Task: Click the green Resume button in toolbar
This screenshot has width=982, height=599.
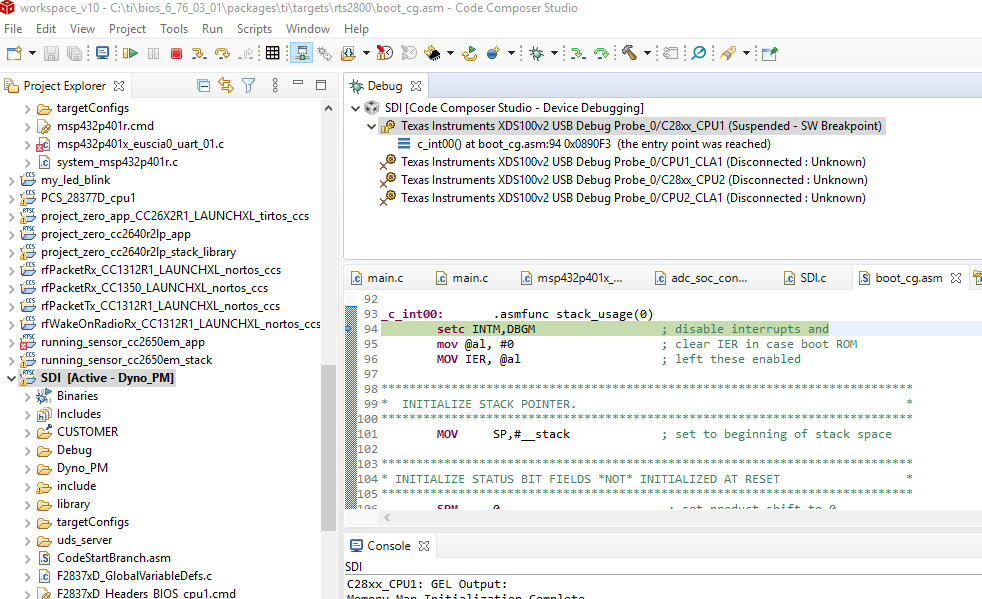Action: click(x=130, y=53)
